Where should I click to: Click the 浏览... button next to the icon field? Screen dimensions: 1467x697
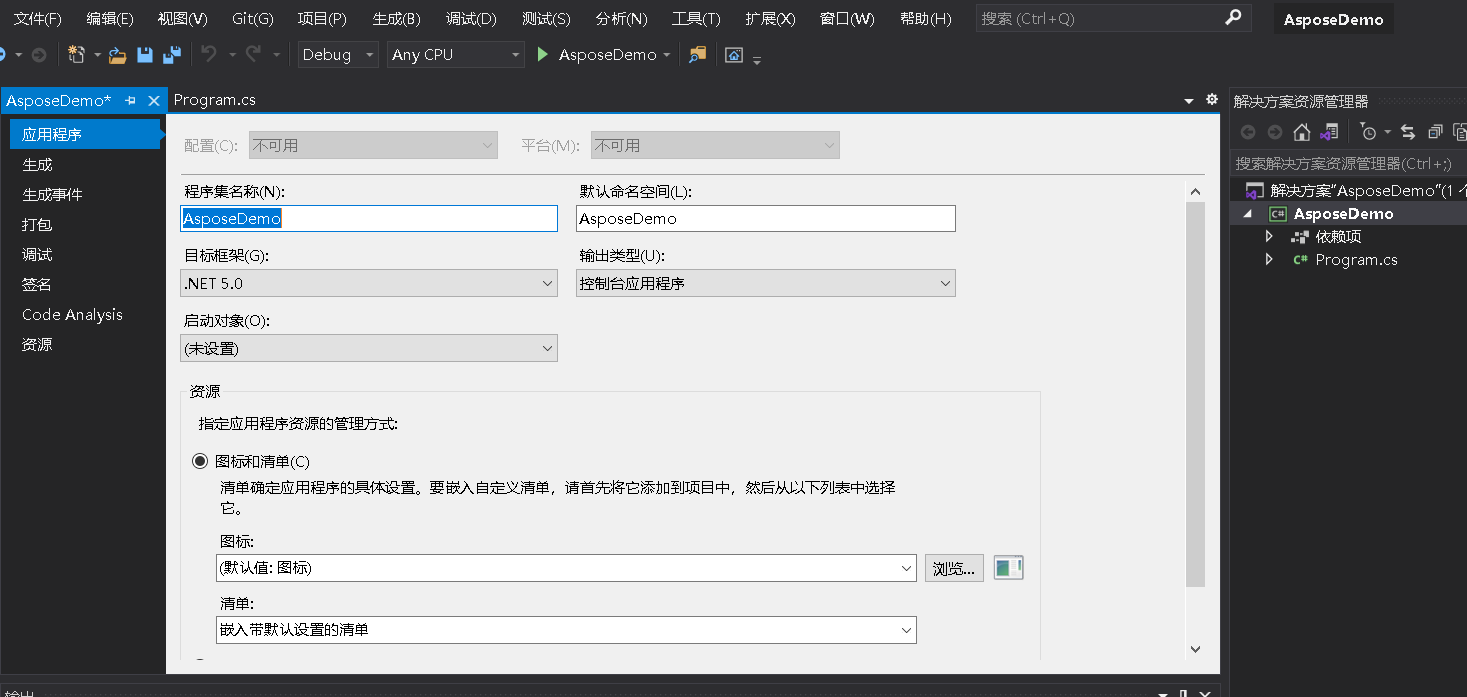(953, 567)
